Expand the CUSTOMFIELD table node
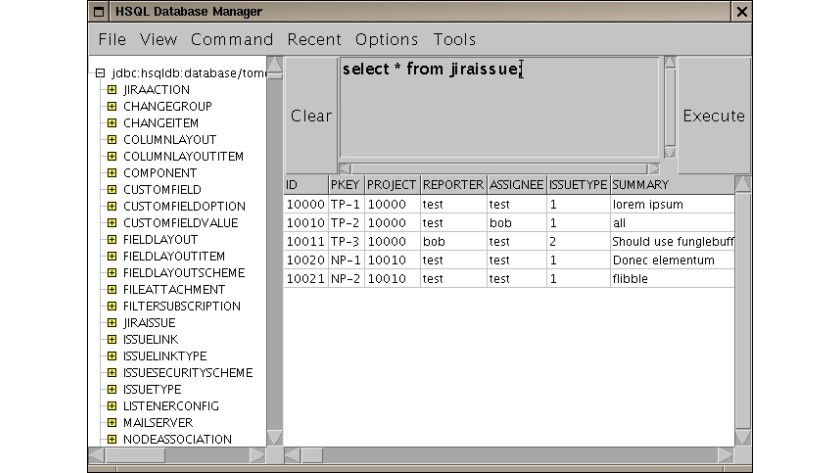This screenshot has height=473, width=840. 111,189
